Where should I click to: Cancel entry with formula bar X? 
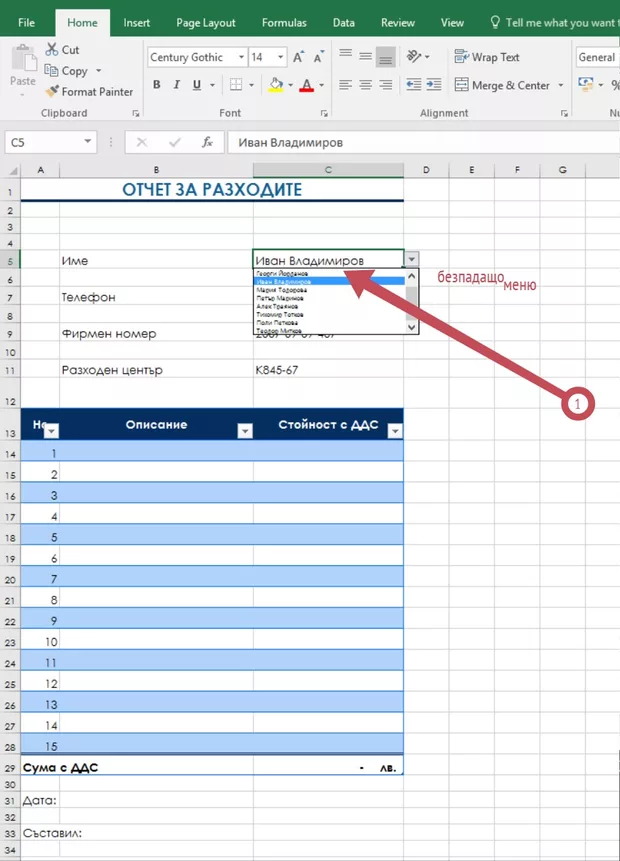click(142, 142)
